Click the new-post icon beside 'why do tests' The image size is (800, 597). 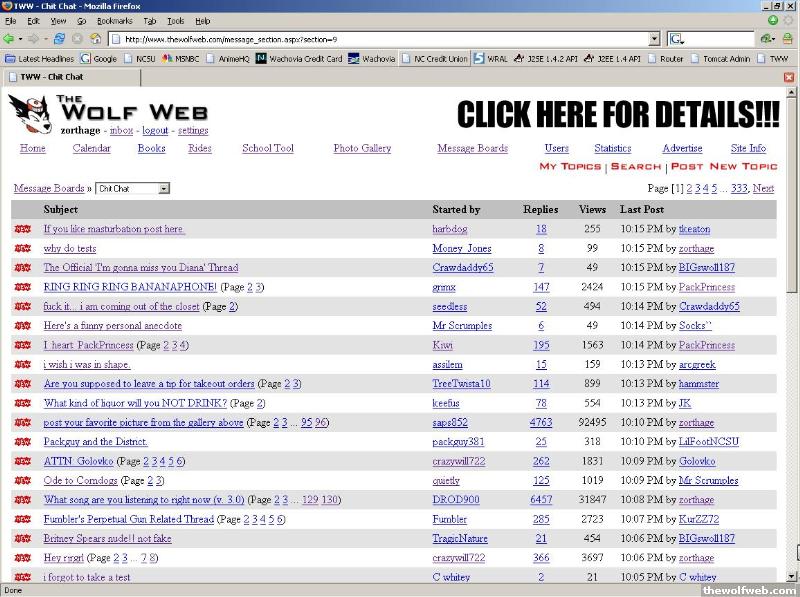[x=22, y=249]
